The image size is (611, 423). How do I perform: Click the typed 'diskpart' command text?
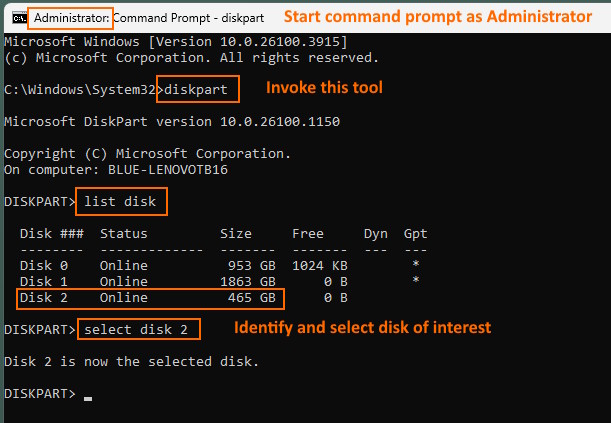(x=196, y=90)
